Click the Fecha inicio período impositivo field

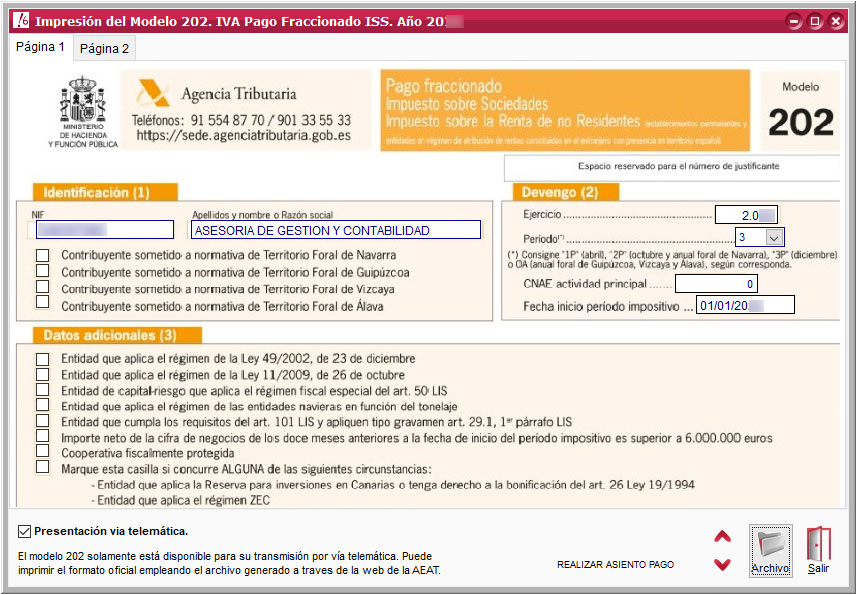(745, 305)
